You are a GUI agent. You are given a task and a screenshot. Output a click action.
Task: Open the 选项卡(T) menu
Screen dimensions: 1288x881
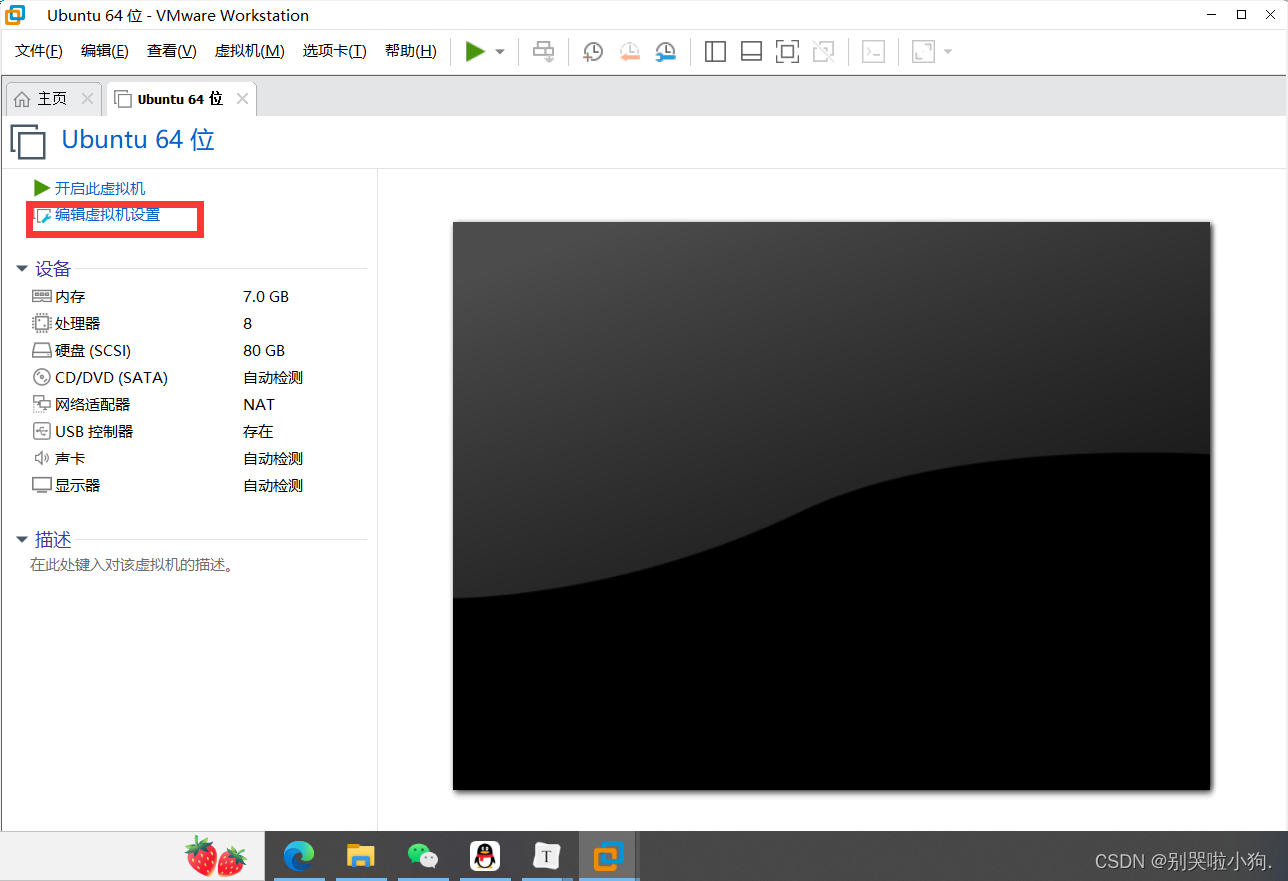point(335,51)
